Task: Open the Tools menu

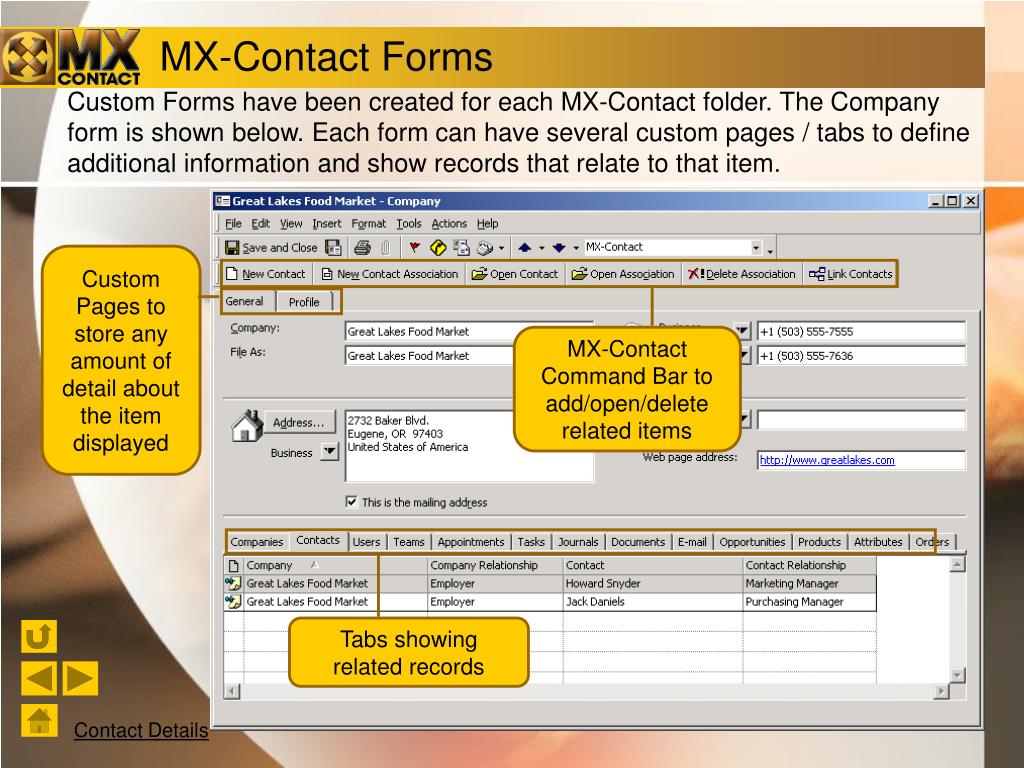Action: pos(409,223)
